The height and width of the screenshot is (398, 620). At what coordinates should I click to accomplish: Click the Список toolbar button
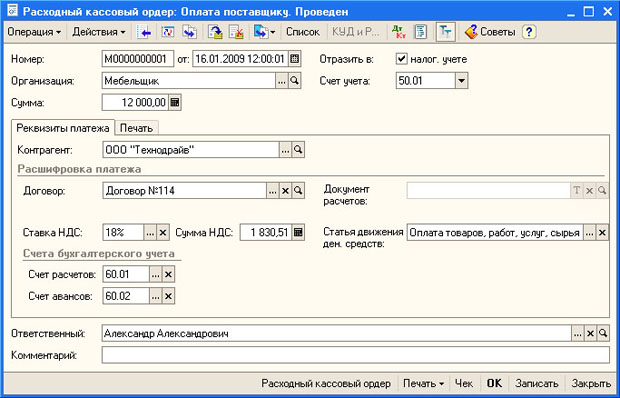(302, 32)
